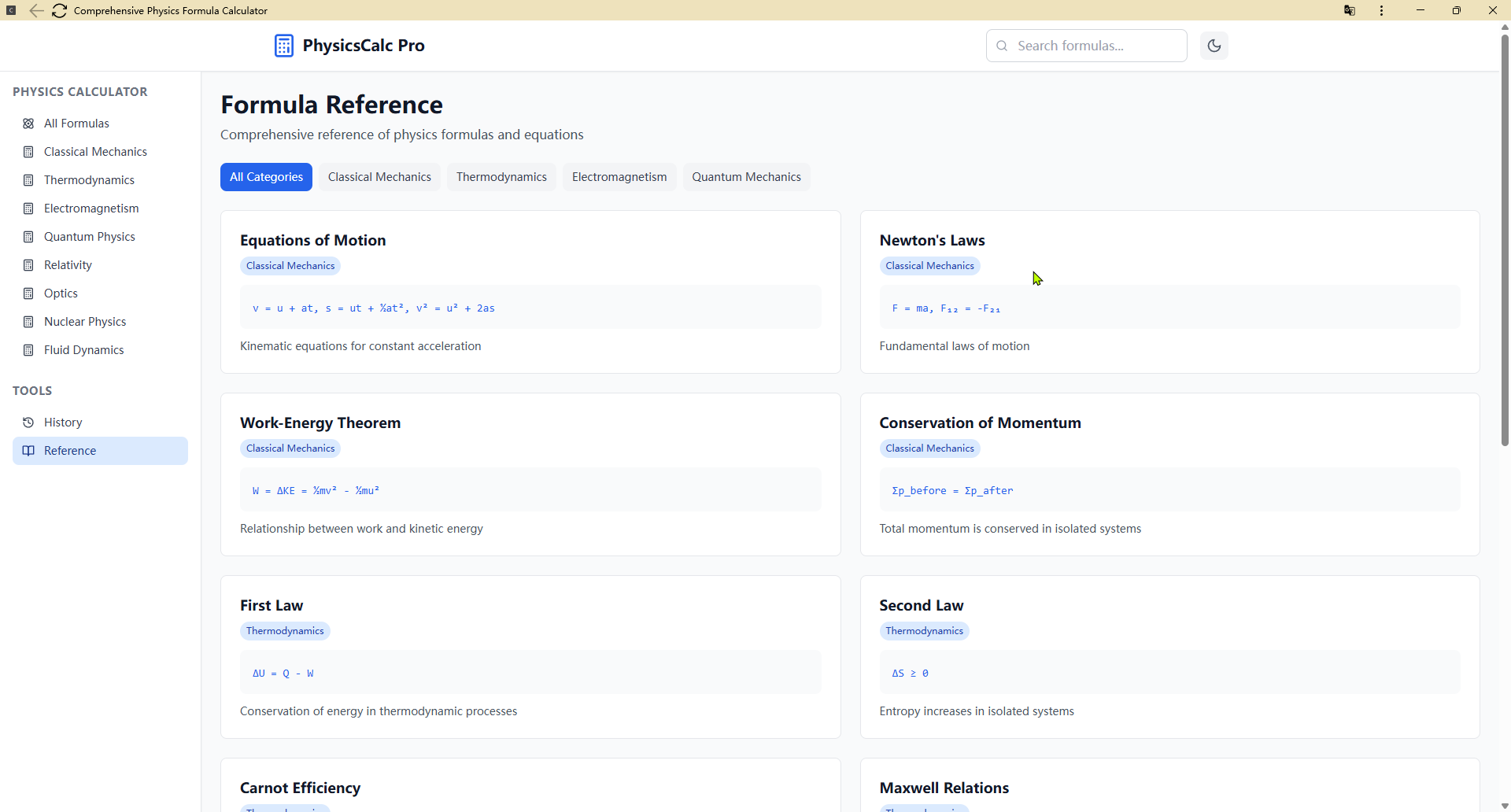
Task: Open Quantum Physics in the sidebar
Action: point(100,237)
